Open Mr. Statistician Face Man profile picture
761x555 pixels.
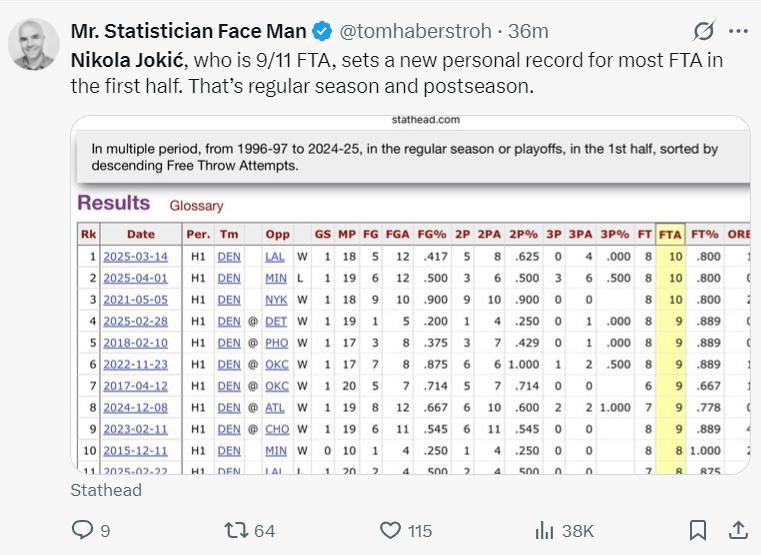[33, 44]
